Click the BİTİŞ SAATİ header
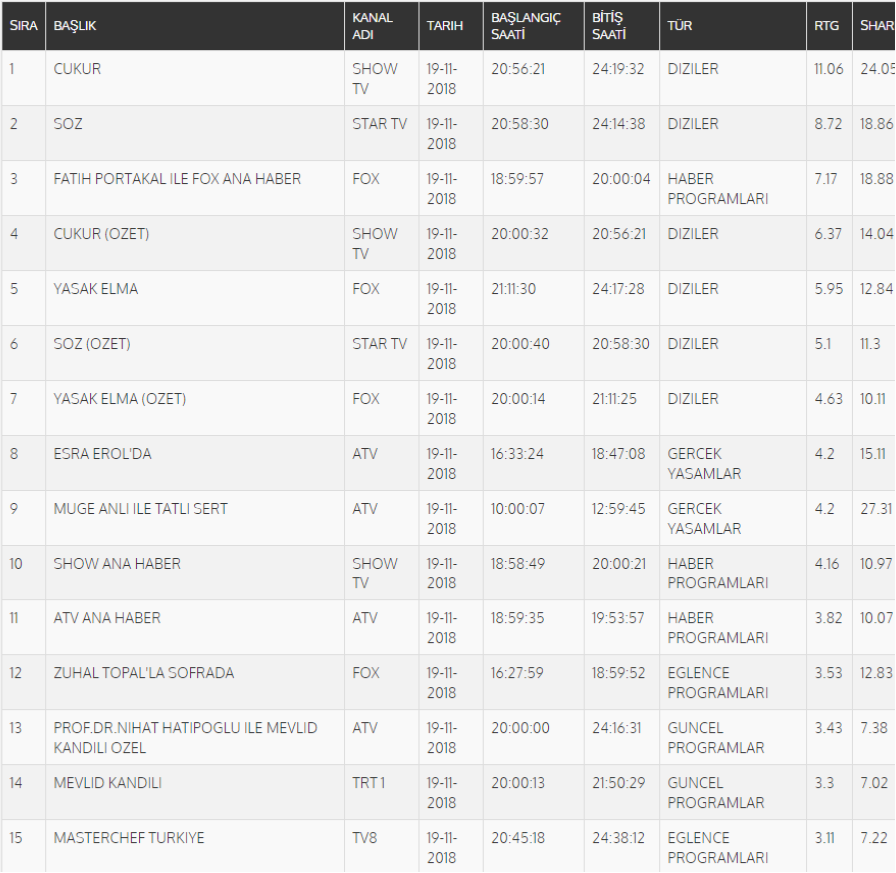 608,25
